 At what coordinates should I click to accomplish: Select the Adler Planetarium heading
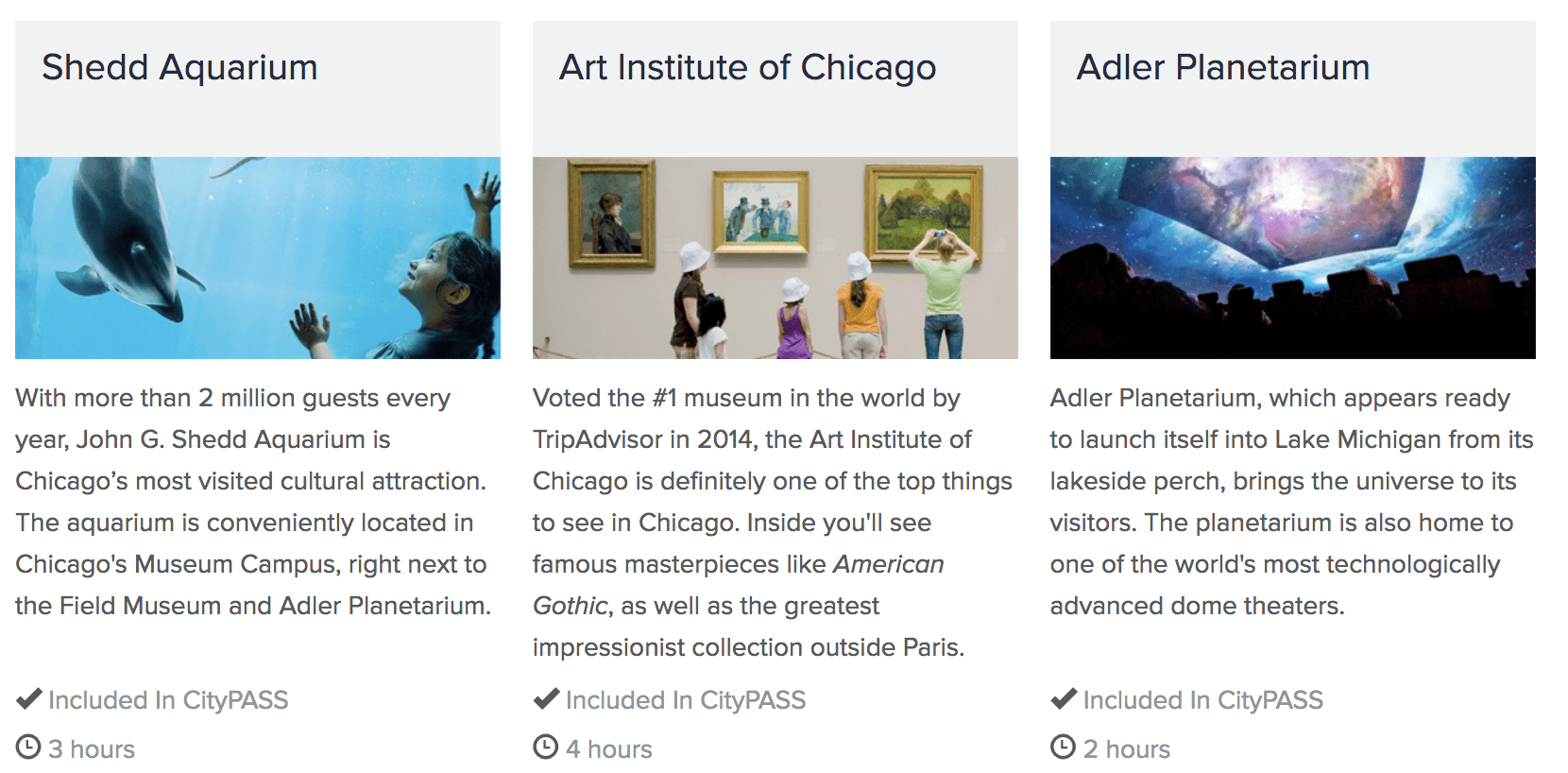1223,68
